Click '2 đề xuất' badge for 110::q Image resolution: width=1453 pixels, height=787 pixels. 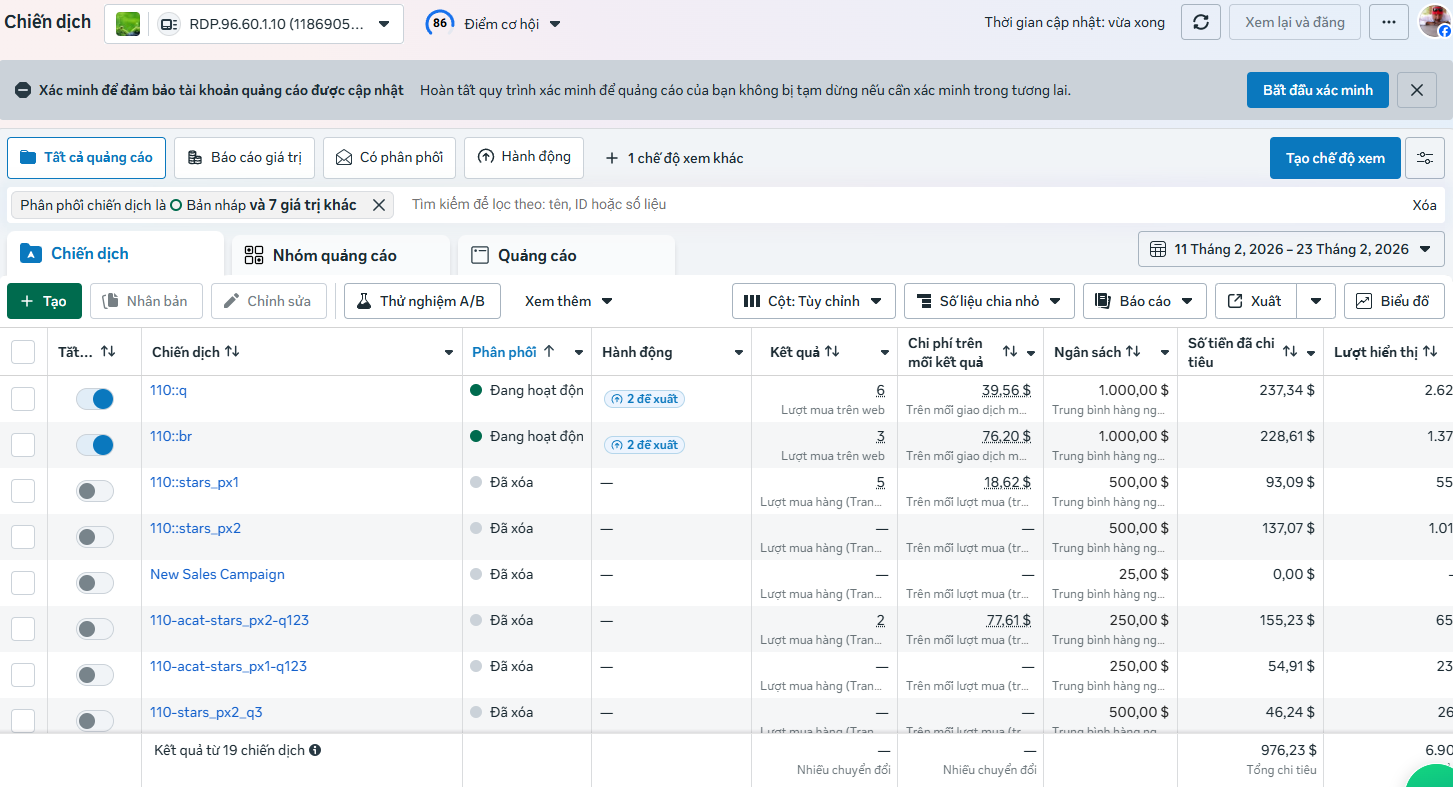644,399
